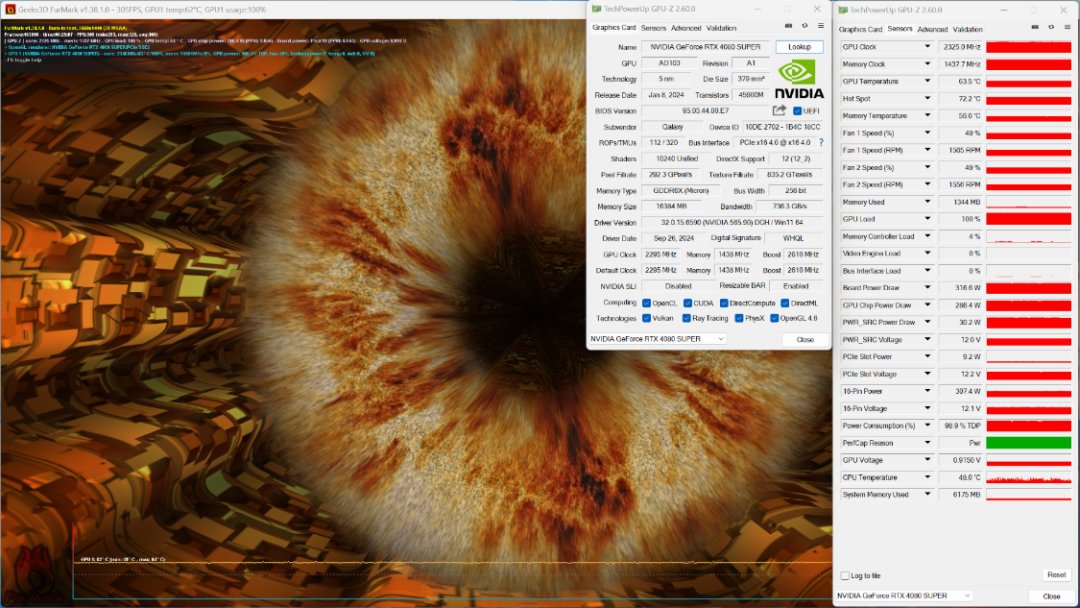
Task: Select Graphics Card tab in left GPU-Z window
Action: (x=614, y=28)
